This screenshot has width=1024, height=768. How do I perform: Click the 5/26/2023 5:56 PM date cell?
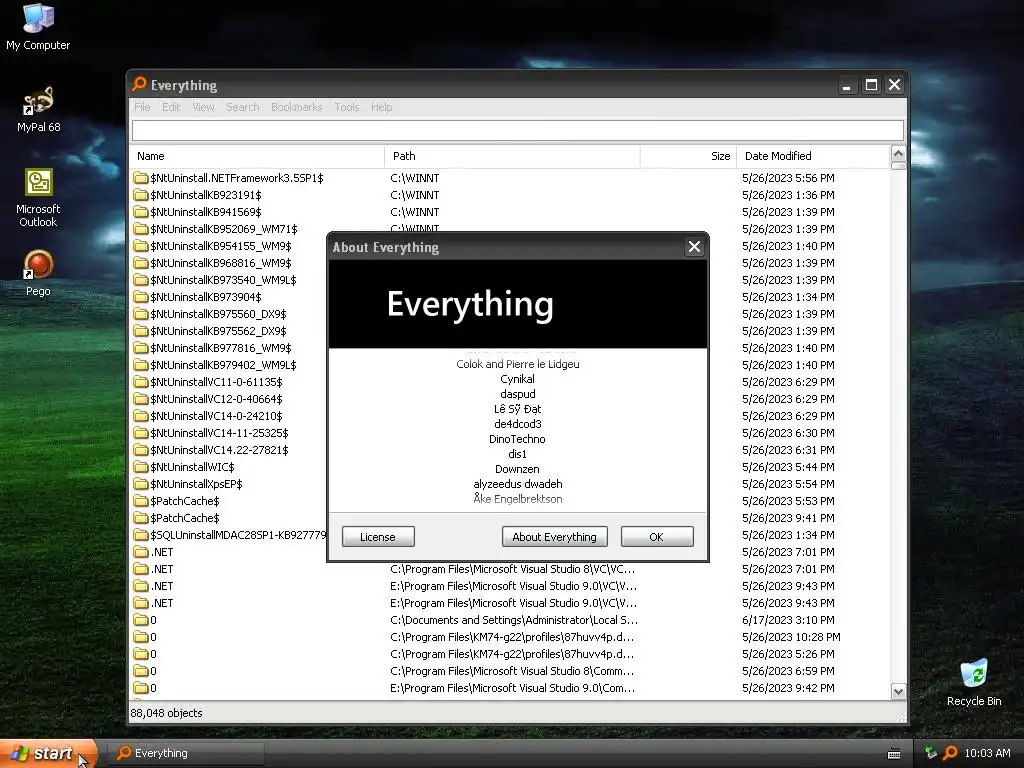coord(788,178)
